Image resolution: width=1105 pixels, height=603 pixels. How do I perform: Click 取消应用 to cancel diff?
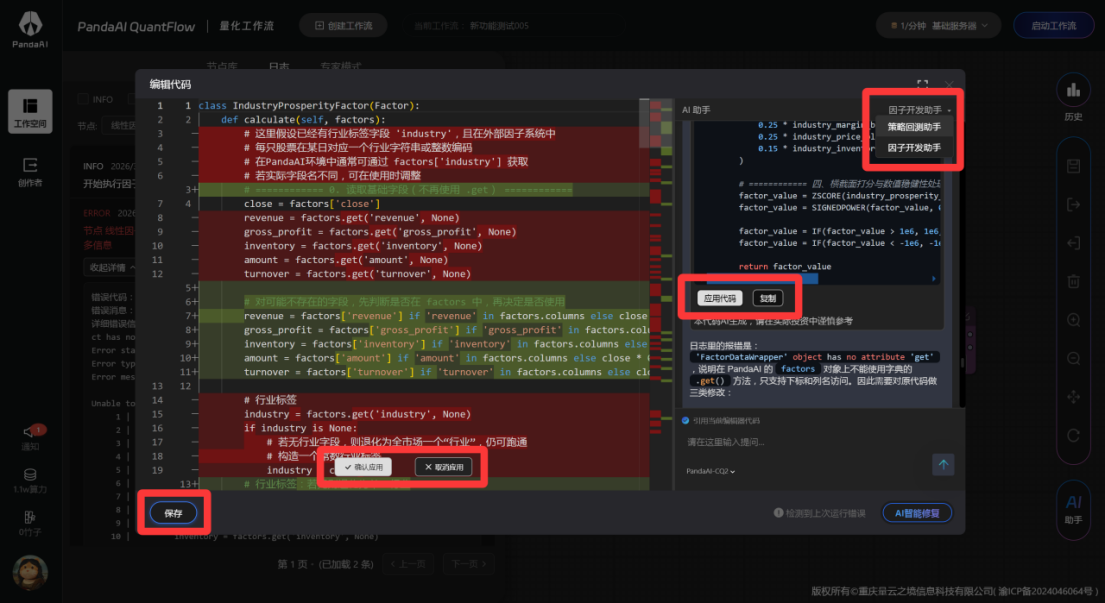(443, 467)
